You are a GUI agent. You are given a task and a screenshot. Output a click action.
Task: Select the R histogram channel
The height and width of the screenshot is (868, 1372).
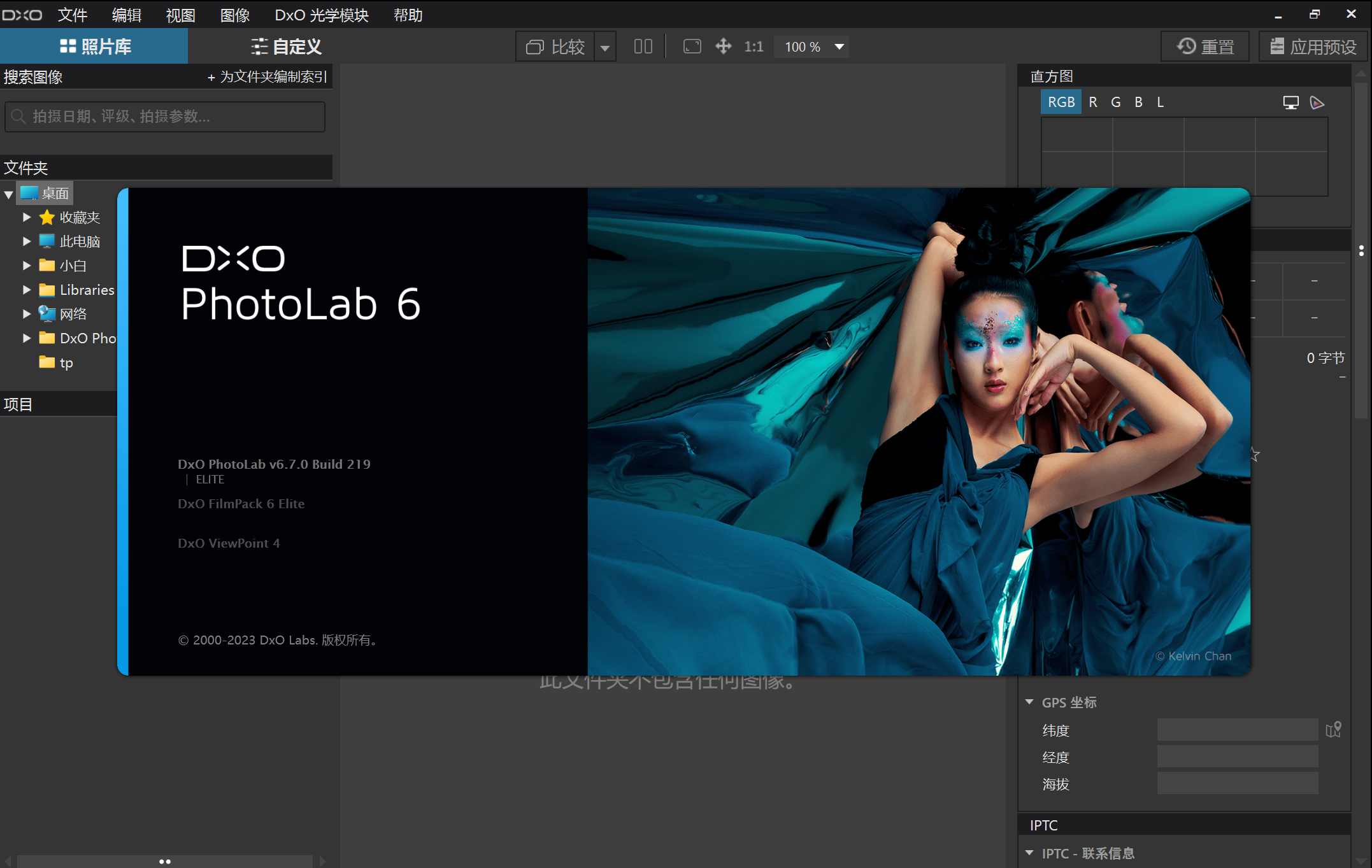[x=1093, y=102]
